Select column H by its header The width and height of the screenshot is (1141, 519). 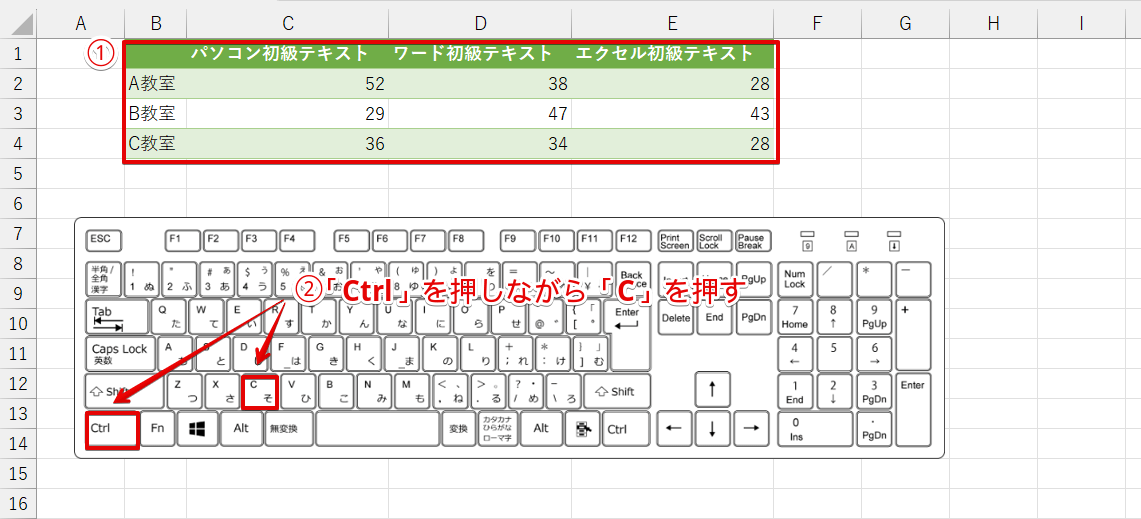993,22
